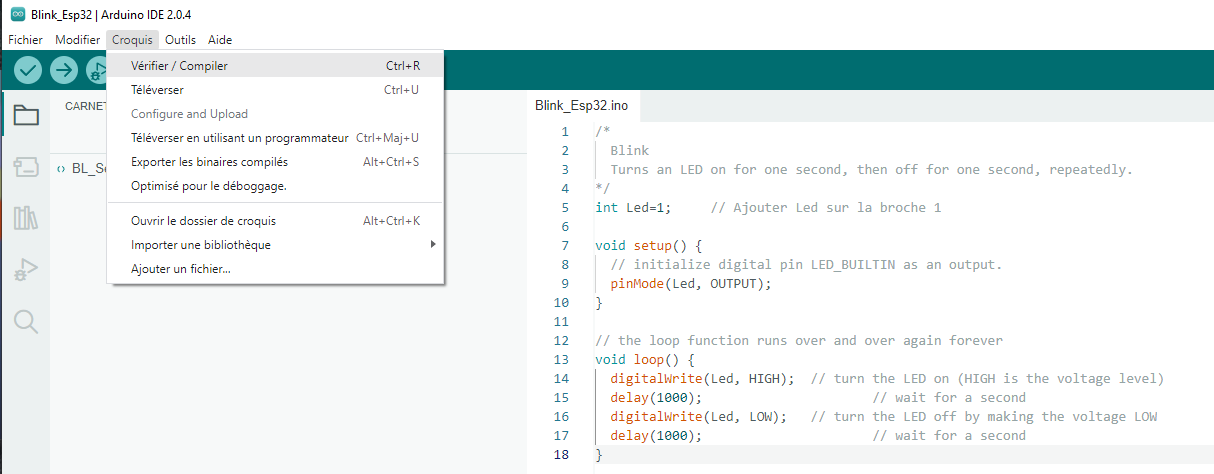Click the Upload arrow toolbar button
The image size is (1214, 474).
pos(64,70)
